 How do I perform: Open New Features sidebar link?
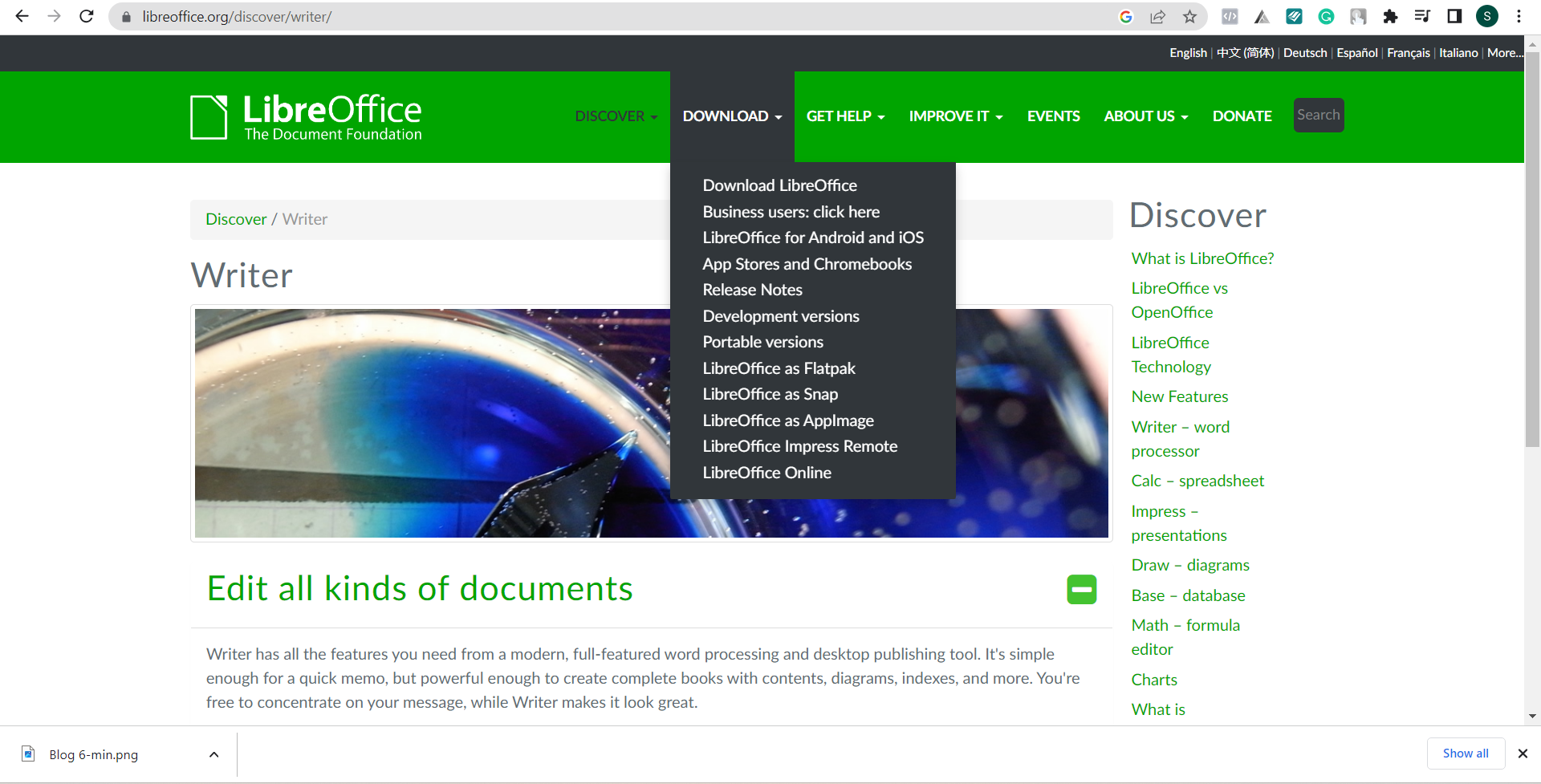click(1180, 396)
